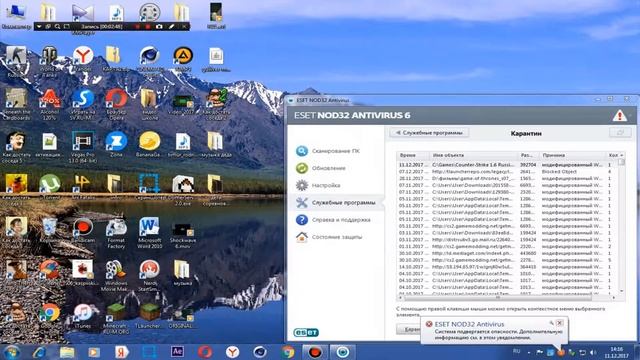640x360 pixels.
Task: Click the World of Tanks desktop shortcut
Action: (49, 61)
